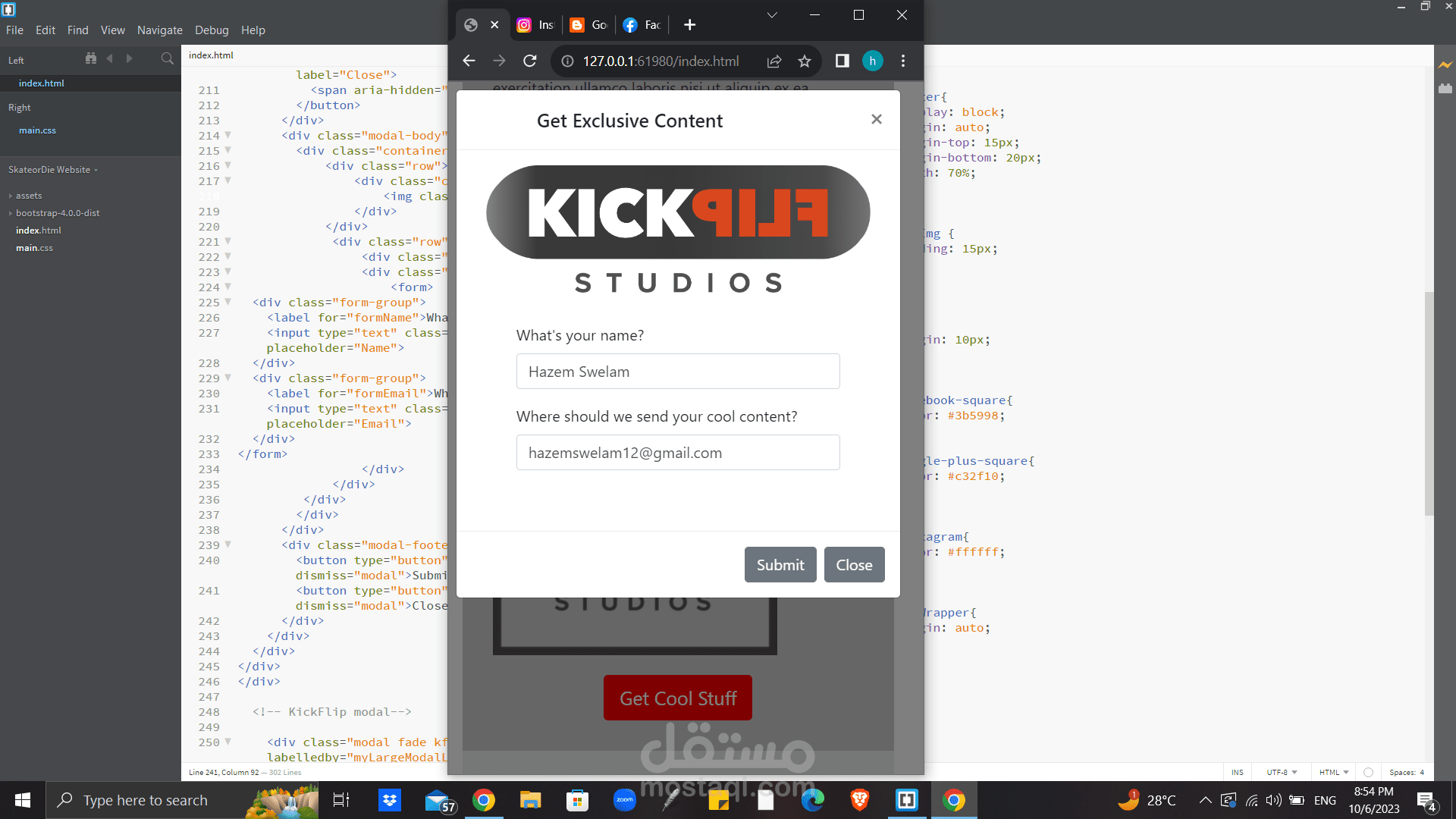The height and width of the screenshot is (819, 1456).
Task: Open the Debug menu
Action: [212, 30]
